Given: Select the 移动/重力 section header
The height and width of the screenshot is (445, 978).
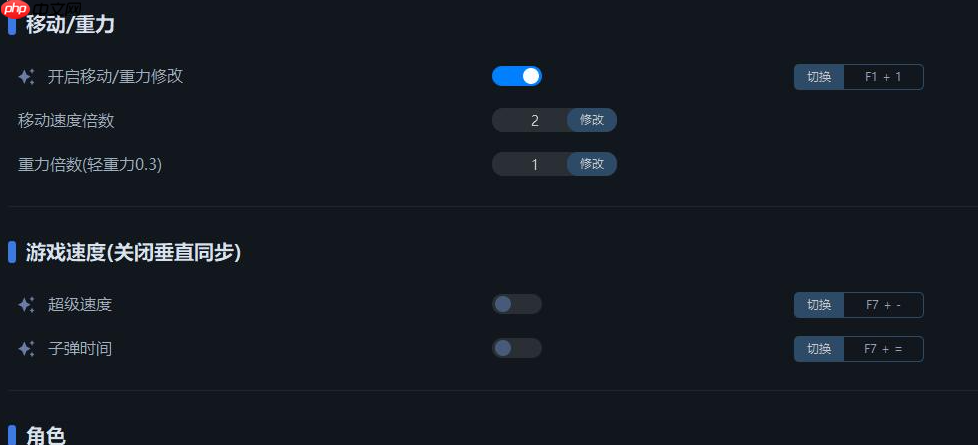Looking at the screenshot, I should click(70, 26).
